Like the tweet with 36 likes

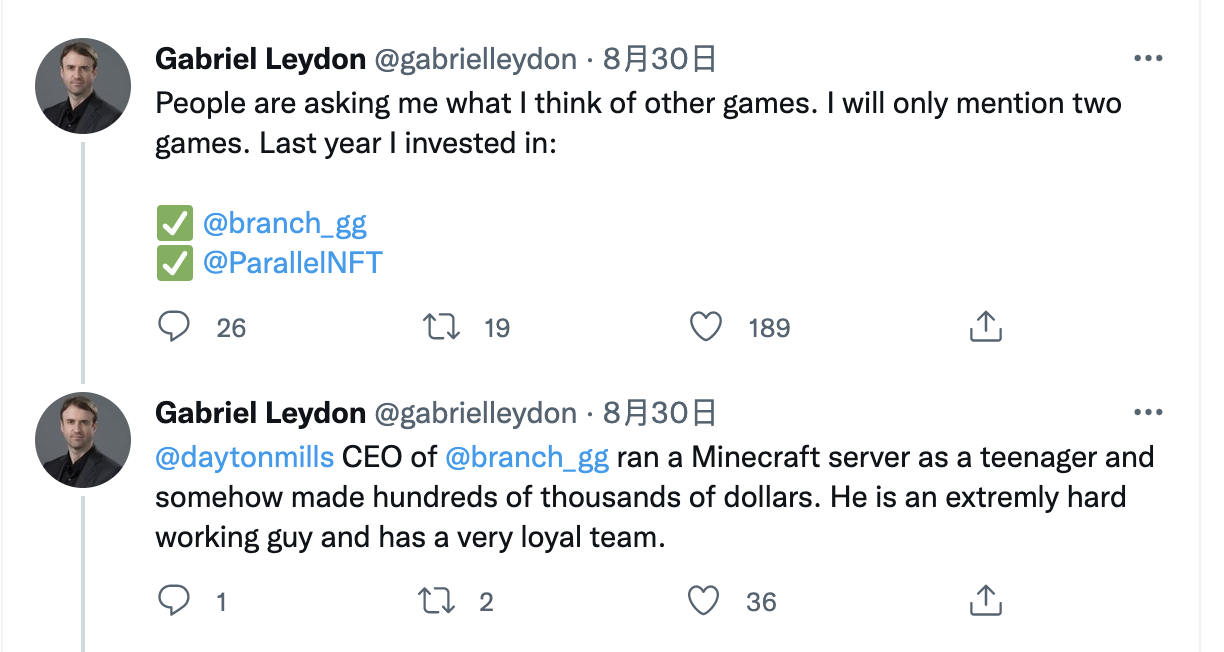(705, 601)
